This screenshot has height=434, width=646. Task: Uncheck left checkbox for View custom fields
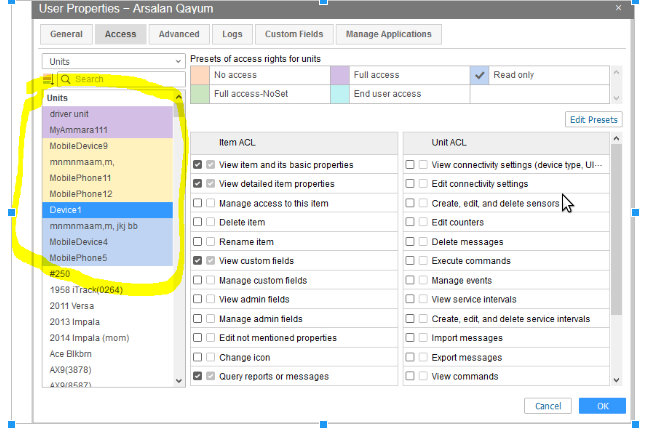[x=198, y=261]
